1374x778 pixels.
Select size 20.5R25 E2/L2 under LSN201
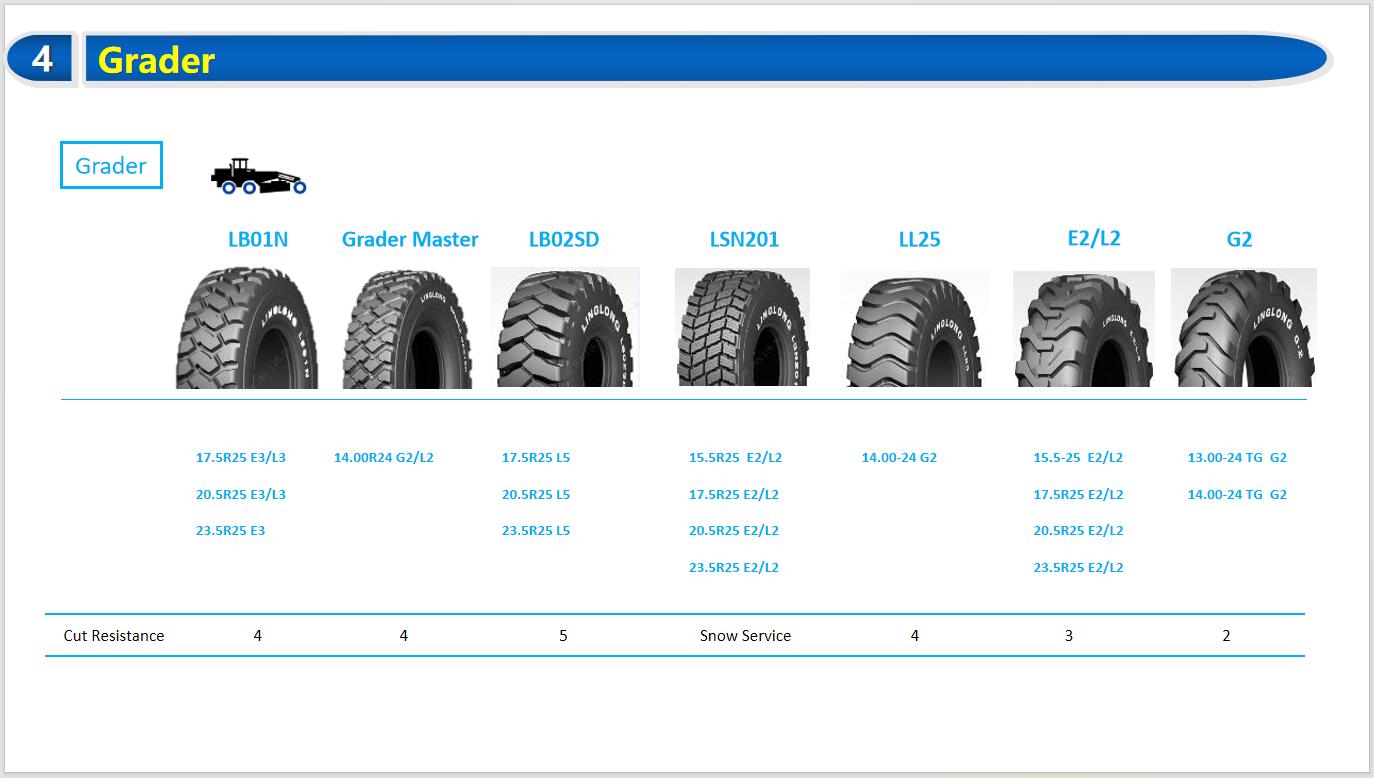734,530
